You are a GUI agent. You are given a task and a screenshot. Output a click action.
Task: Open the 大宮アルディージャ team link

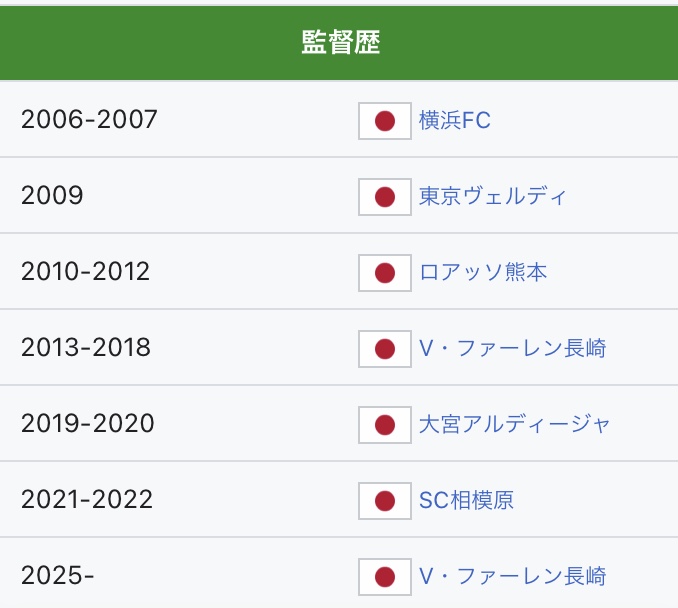pos(514,424)
